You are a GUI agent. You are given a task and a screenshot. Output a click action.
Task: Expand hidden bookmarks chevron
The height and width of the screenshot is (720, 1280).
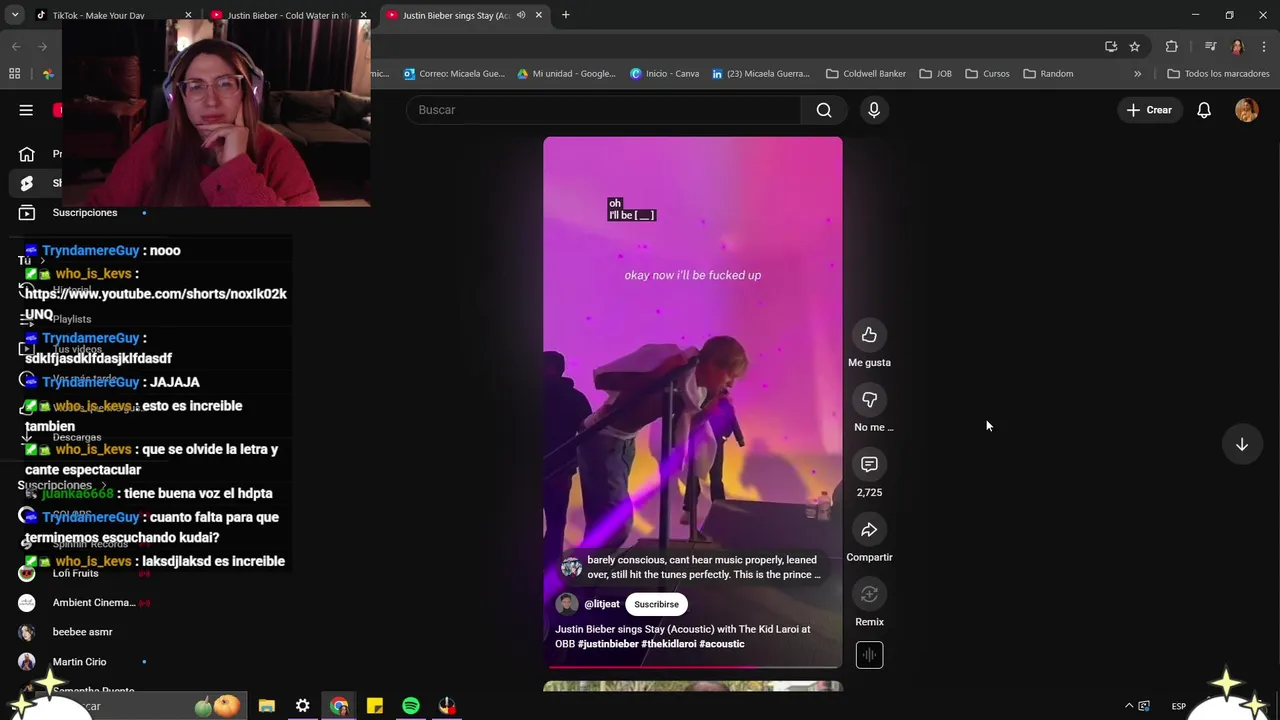coord(1137,73)
